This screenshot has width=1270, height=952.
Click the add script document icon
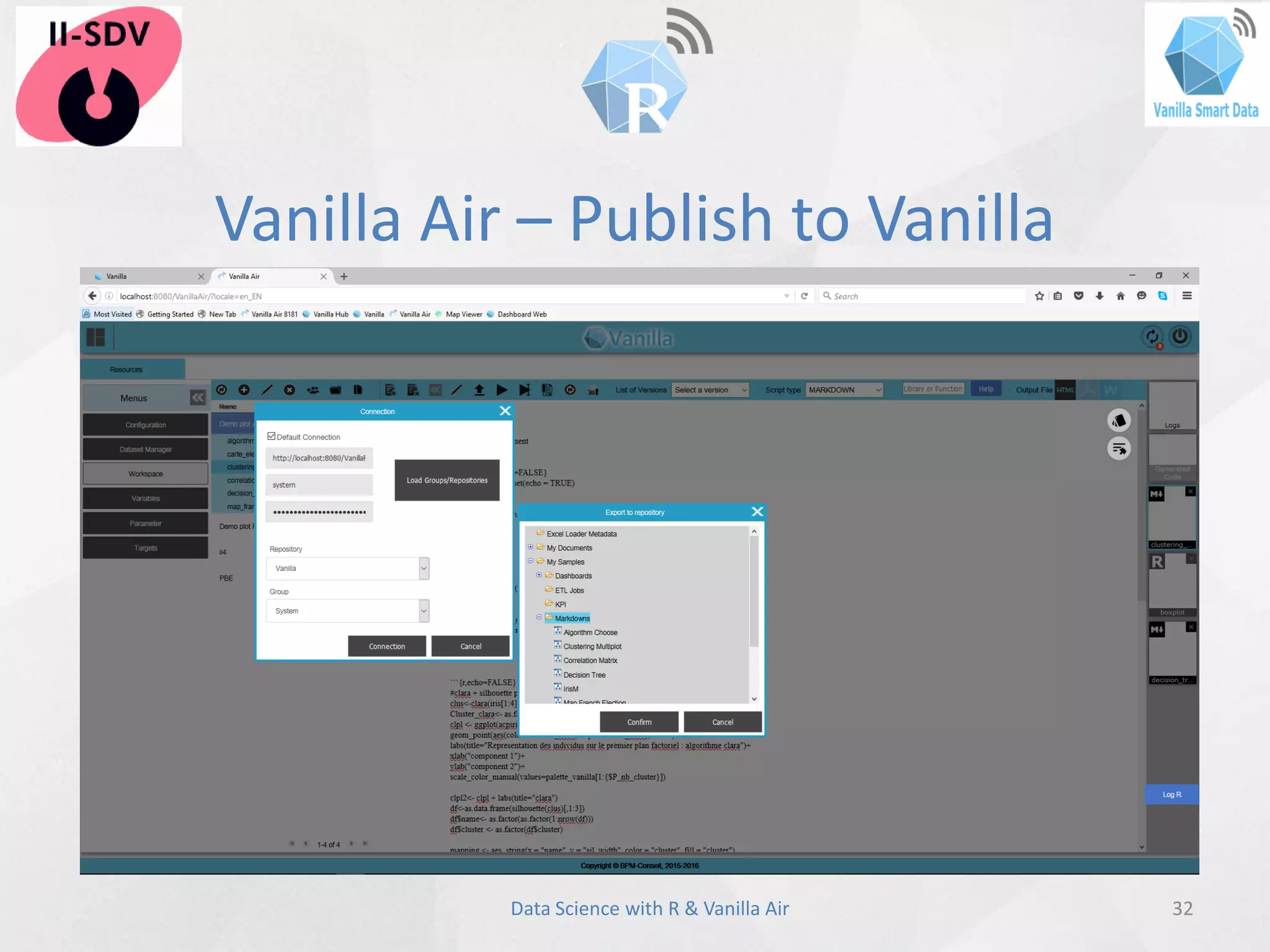point(390,390)
